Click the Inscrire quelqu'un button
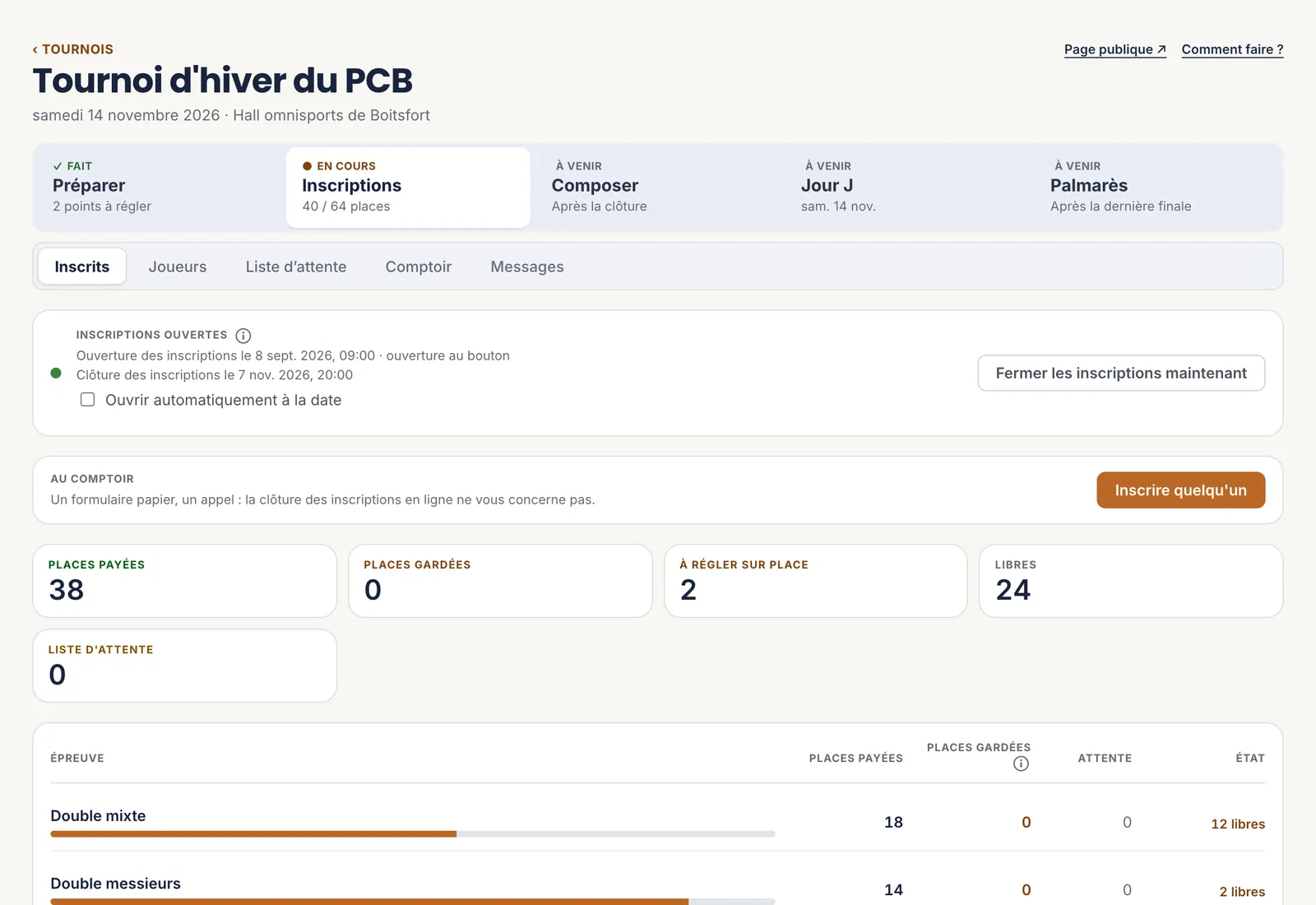The height and width of the screenshot is (905, 1316). tap(1180, 490)
